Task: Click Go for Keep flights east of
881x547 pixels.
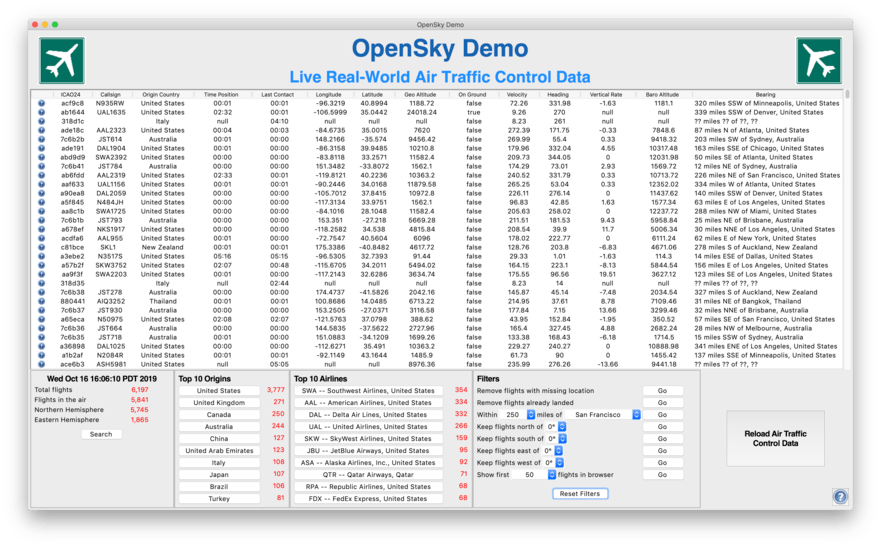Action: click(x=662, y=450)
